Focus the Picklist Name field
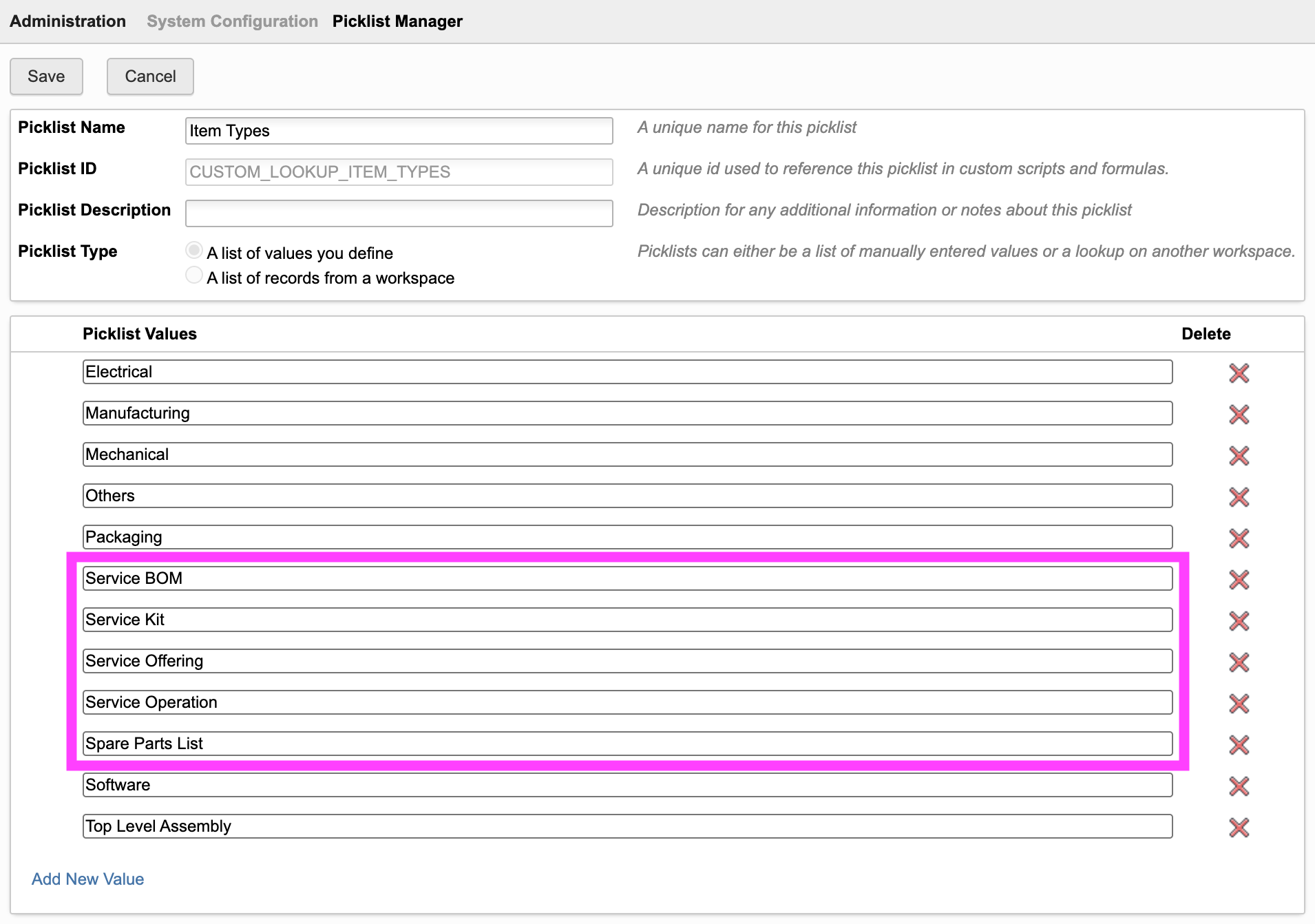 [399, 131]
